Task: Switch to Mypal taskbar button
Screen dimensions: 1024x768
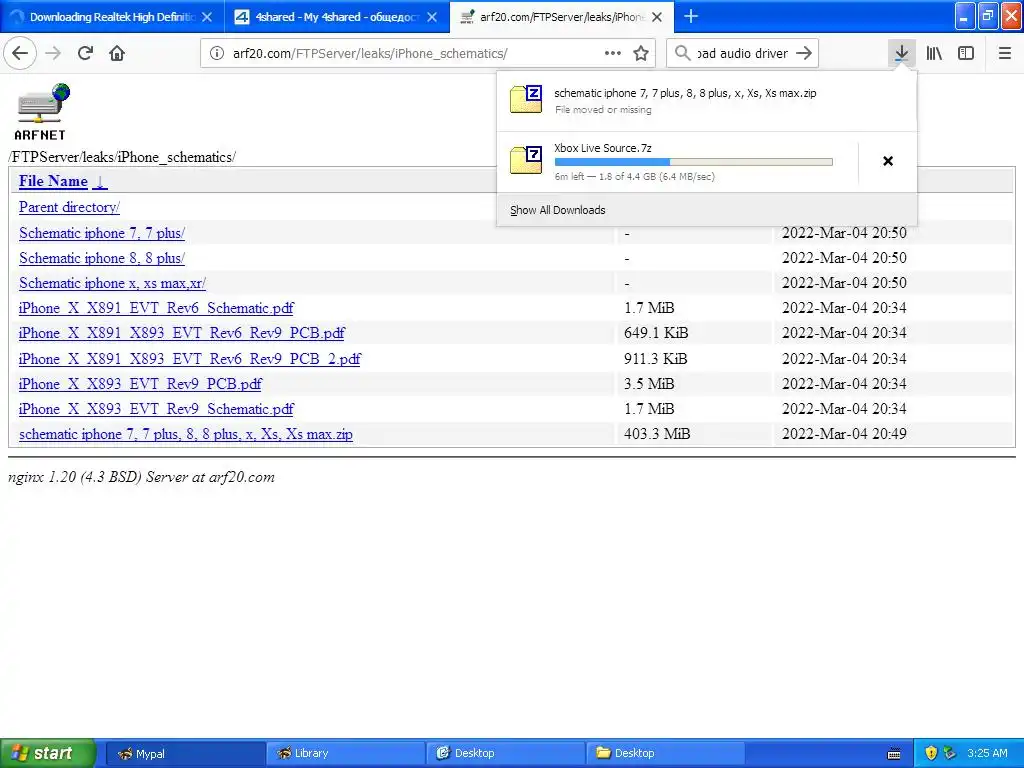Action: [185, 753]
